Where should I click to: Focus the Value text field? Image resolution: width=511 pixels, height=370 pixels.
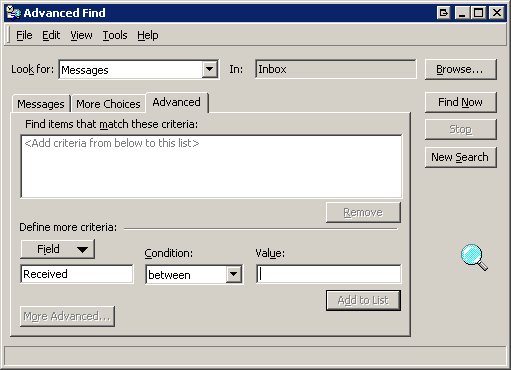pos(329,274)
